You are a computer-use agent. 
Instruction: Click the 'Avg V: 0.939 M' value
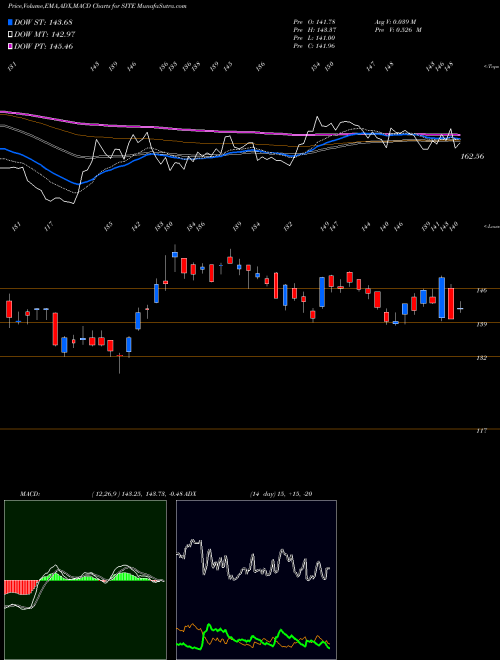[x=395, y=21]
